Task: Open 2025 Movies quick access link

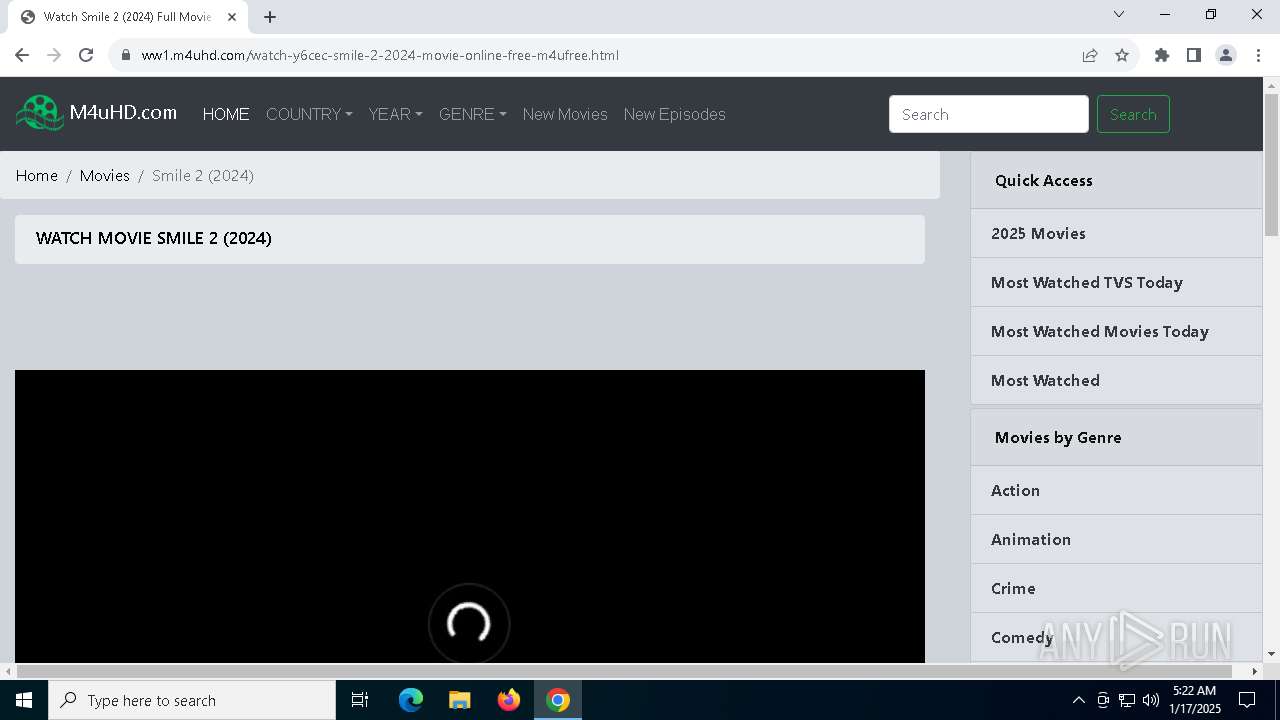Action: pyautogui.click(x=1116, y=233)
